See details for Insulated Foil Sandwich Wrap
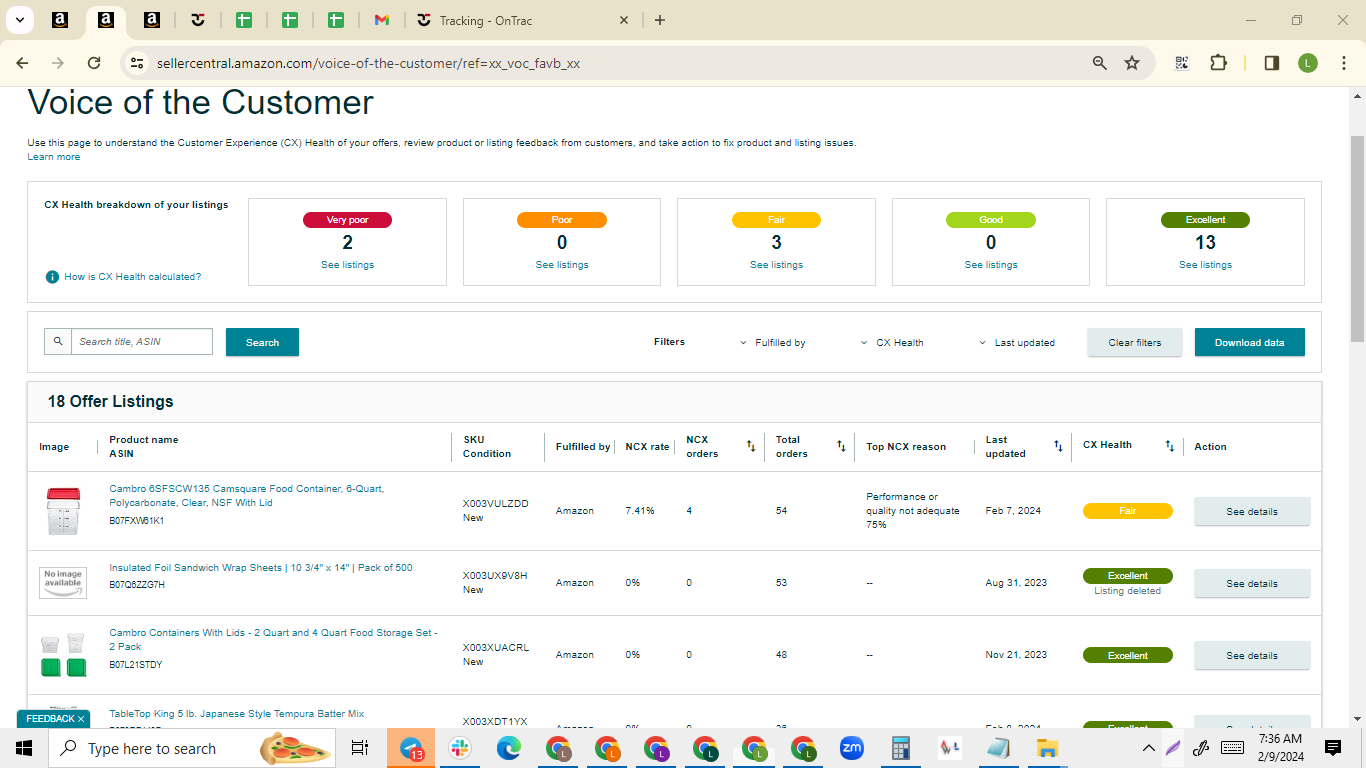Image resolution: width=1366 pixels, height=768 pixels. pos(1252,583)
